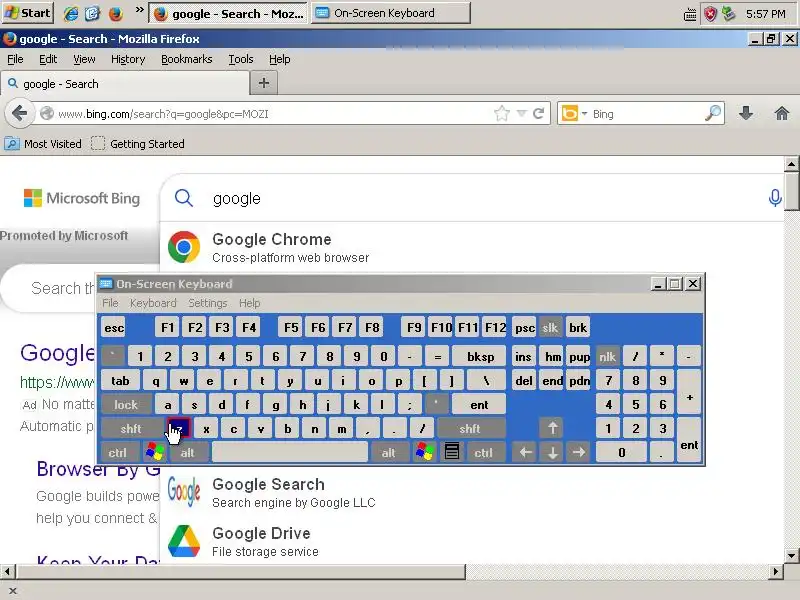Viewport: 800px width, 600px height.
Task: Go to the Firefox home page icon
Action: [781, 113]
